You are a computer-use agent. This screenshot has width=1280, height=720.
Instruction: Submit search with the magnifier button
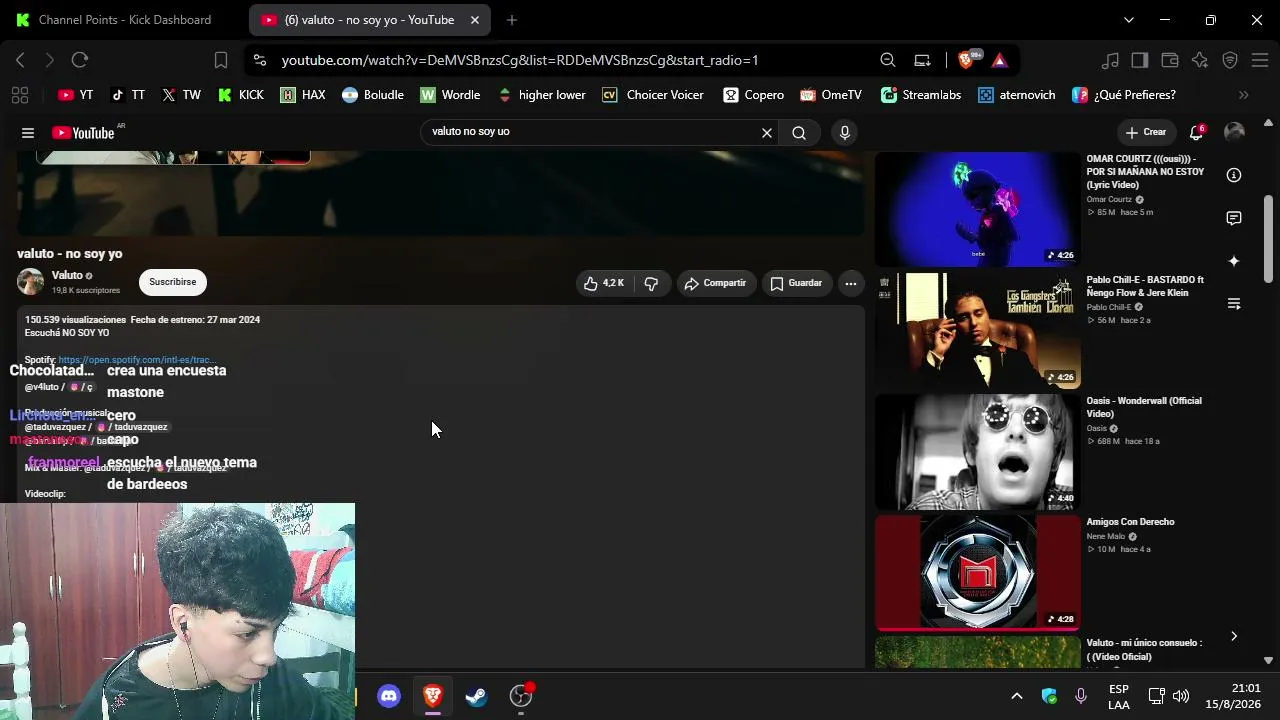point(799,133)
